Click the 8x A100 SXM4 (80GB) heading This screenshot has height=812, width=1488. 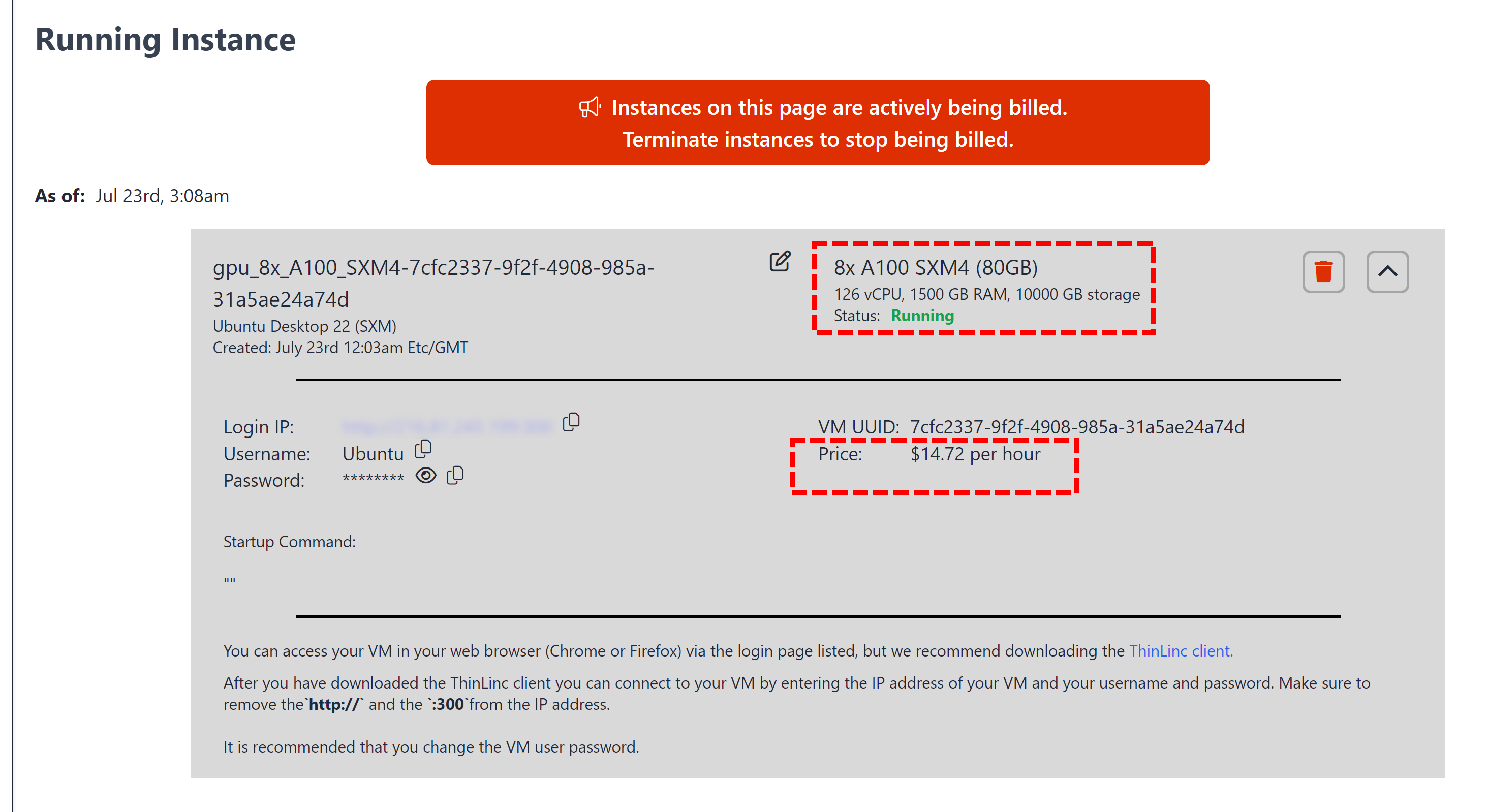[936, 267]
